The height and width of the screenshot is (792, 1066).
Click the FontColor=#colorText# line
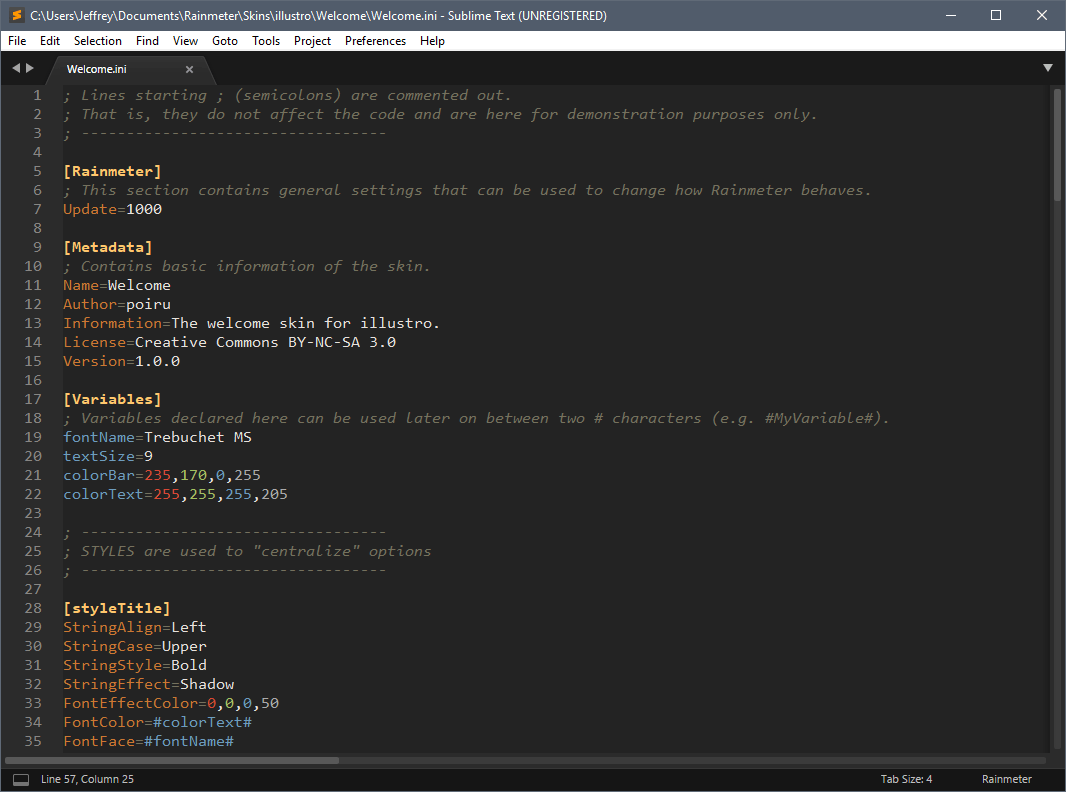click(158, 723)
